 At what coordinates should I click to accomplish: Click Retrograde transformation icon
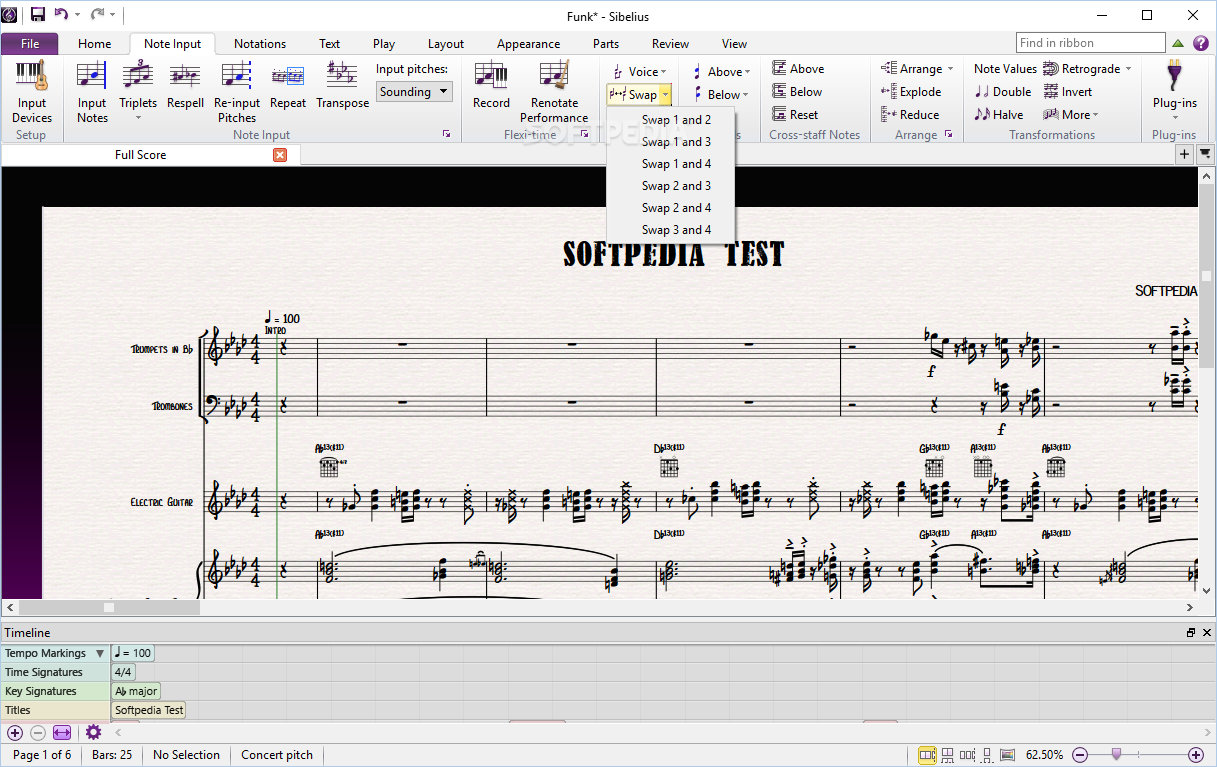[x=1051, y=69]
